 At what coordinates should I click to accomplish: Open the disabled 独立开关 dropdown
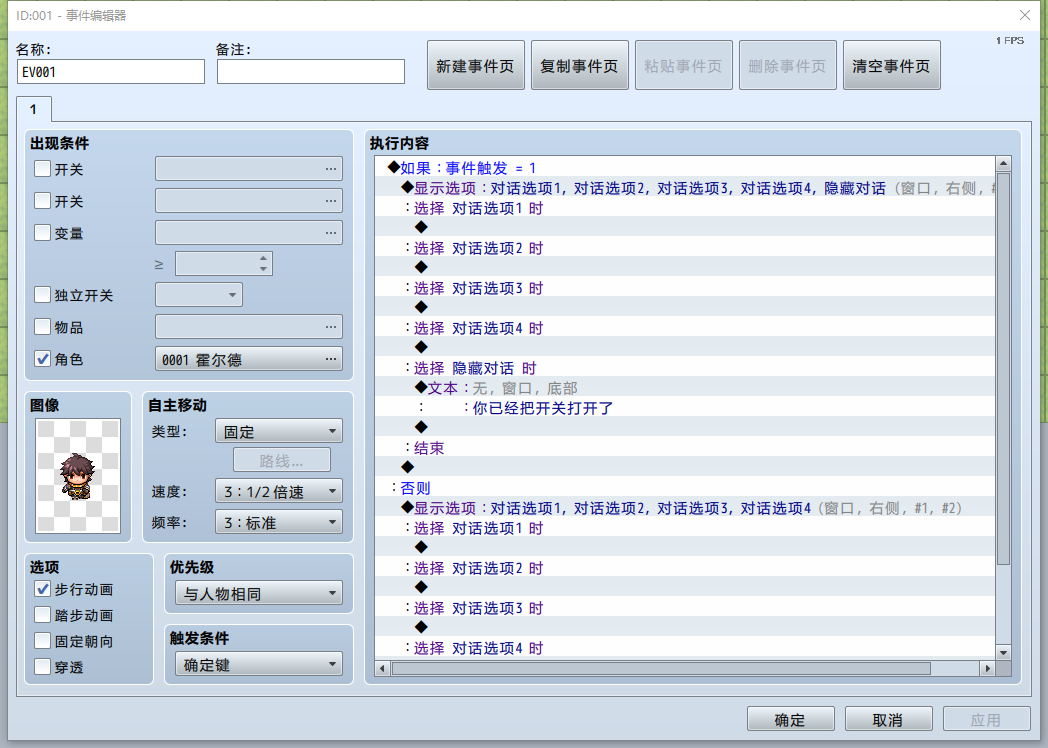(199, 295)
